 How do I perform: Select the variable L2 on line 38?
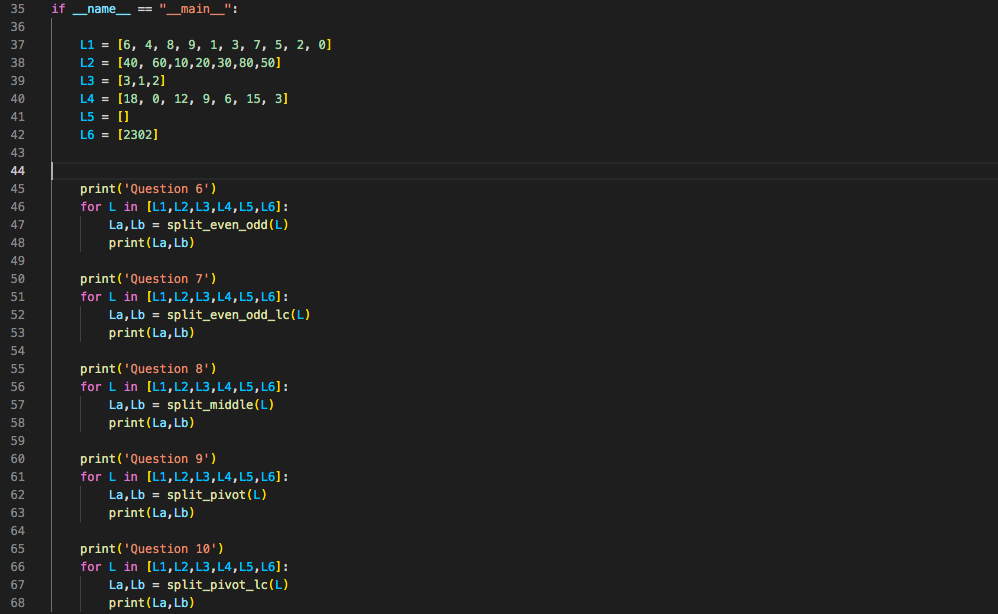coord(87,62)
